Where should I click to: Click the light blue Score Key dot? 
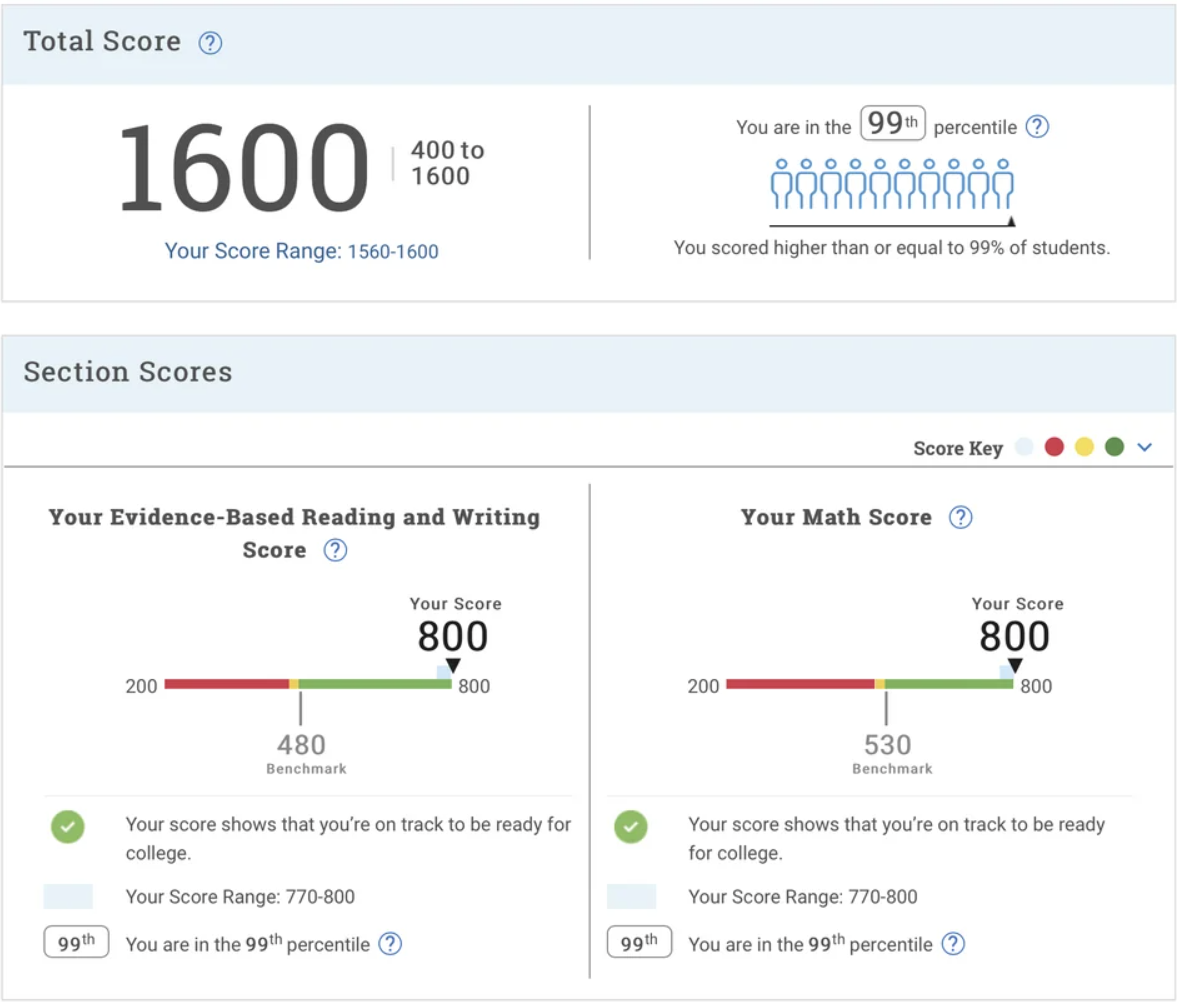coord(1024,447)
